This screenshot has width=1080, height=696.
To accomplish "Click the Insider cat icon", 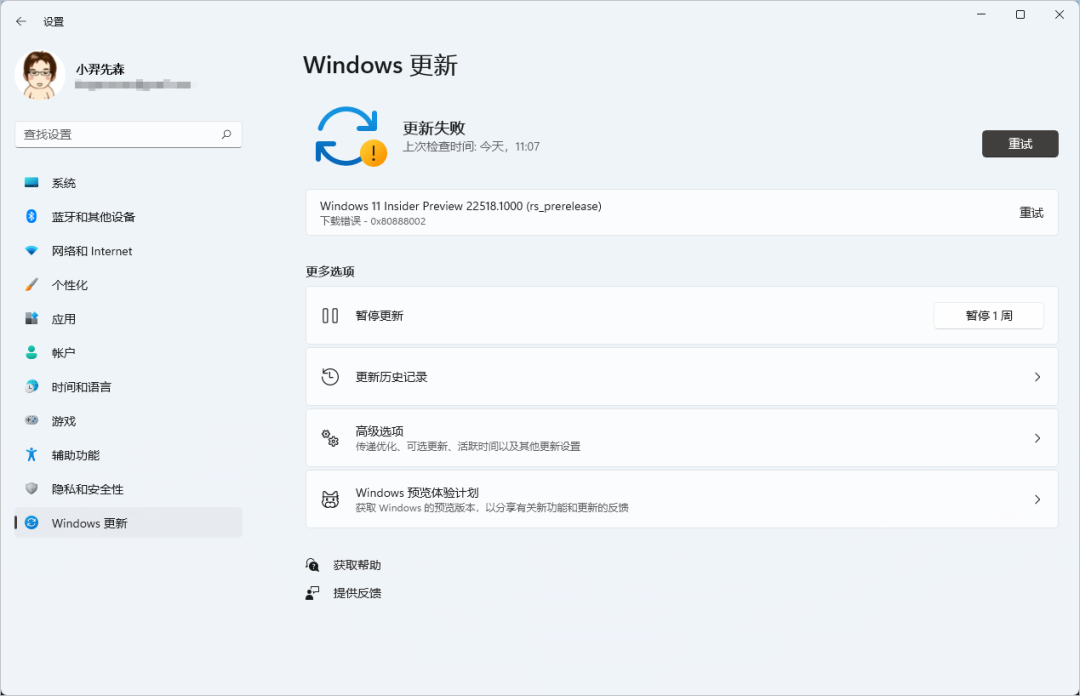I will click(x=330, y=500).
